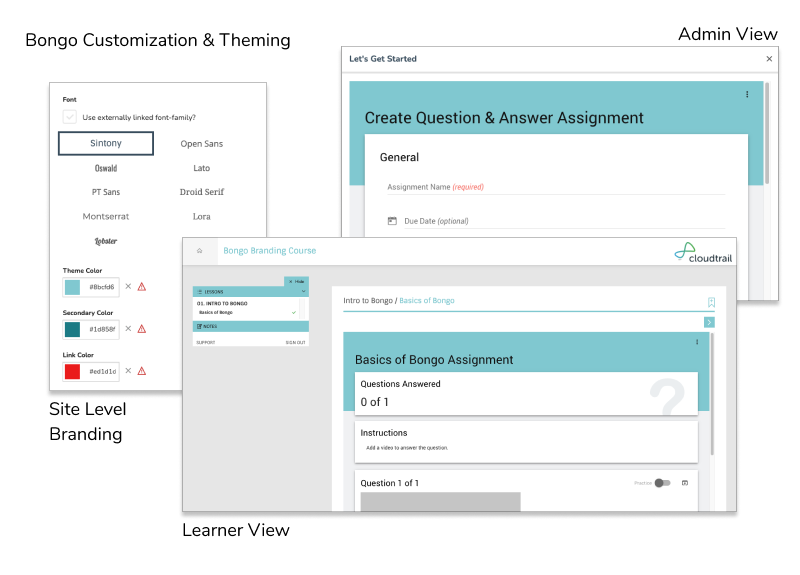The width and height of the screenshot is (800, 575).
Task: Clear the Link Color value
Action: (x=128, y=371)
